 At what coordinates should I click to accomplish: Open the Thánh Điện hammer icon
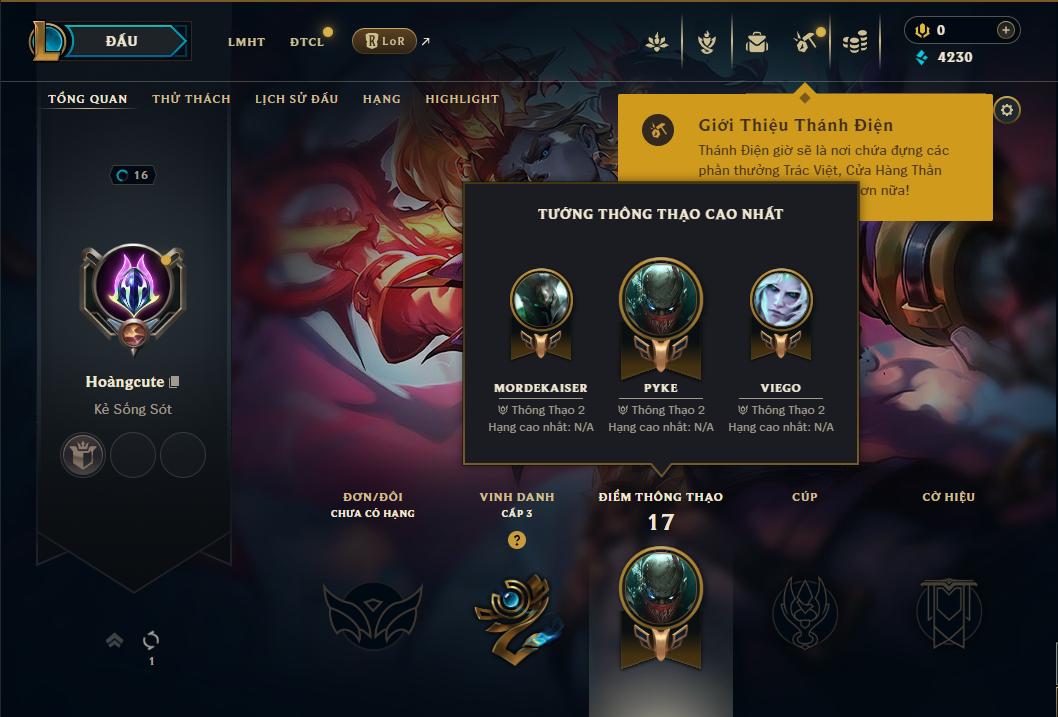coord(806,42)
